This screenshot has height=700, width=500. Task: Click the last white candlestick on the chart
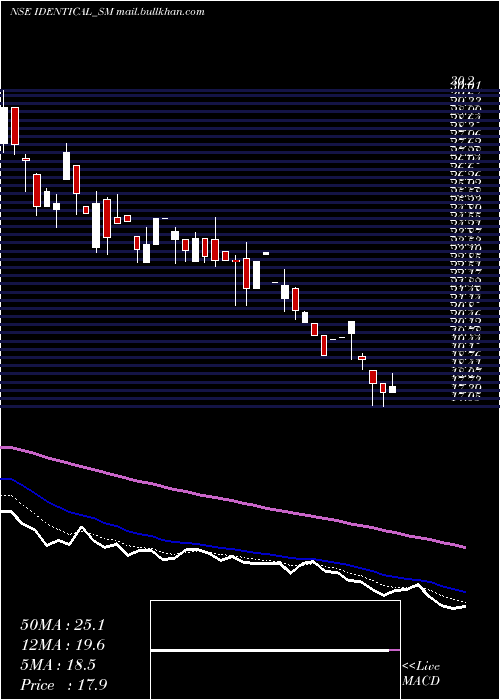[x=392, y=387]
